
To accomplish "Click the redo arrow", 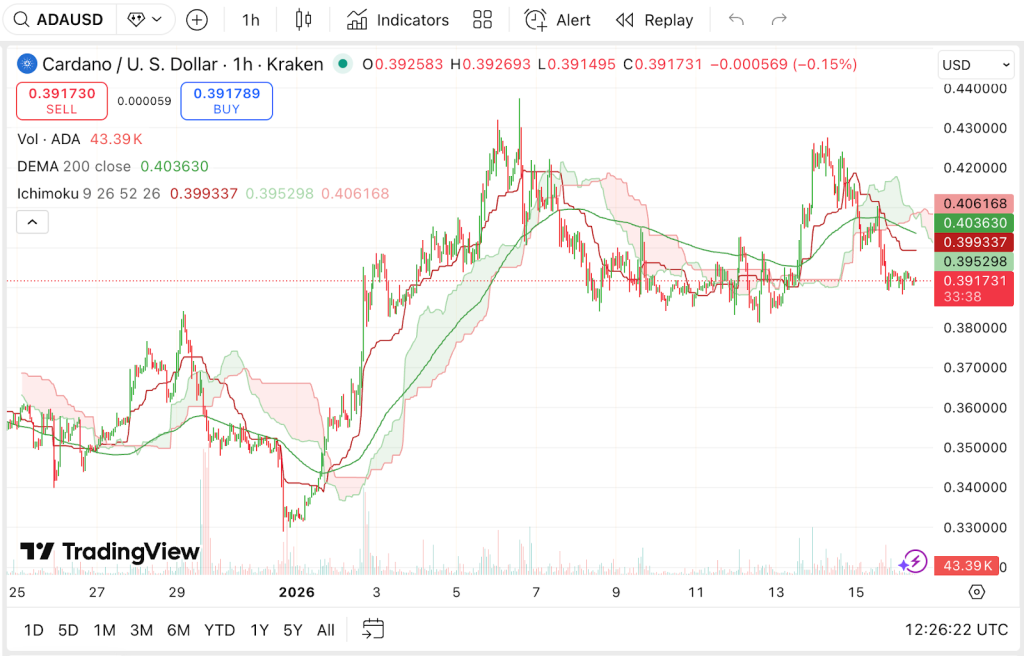I will click(x=779, y=20).
